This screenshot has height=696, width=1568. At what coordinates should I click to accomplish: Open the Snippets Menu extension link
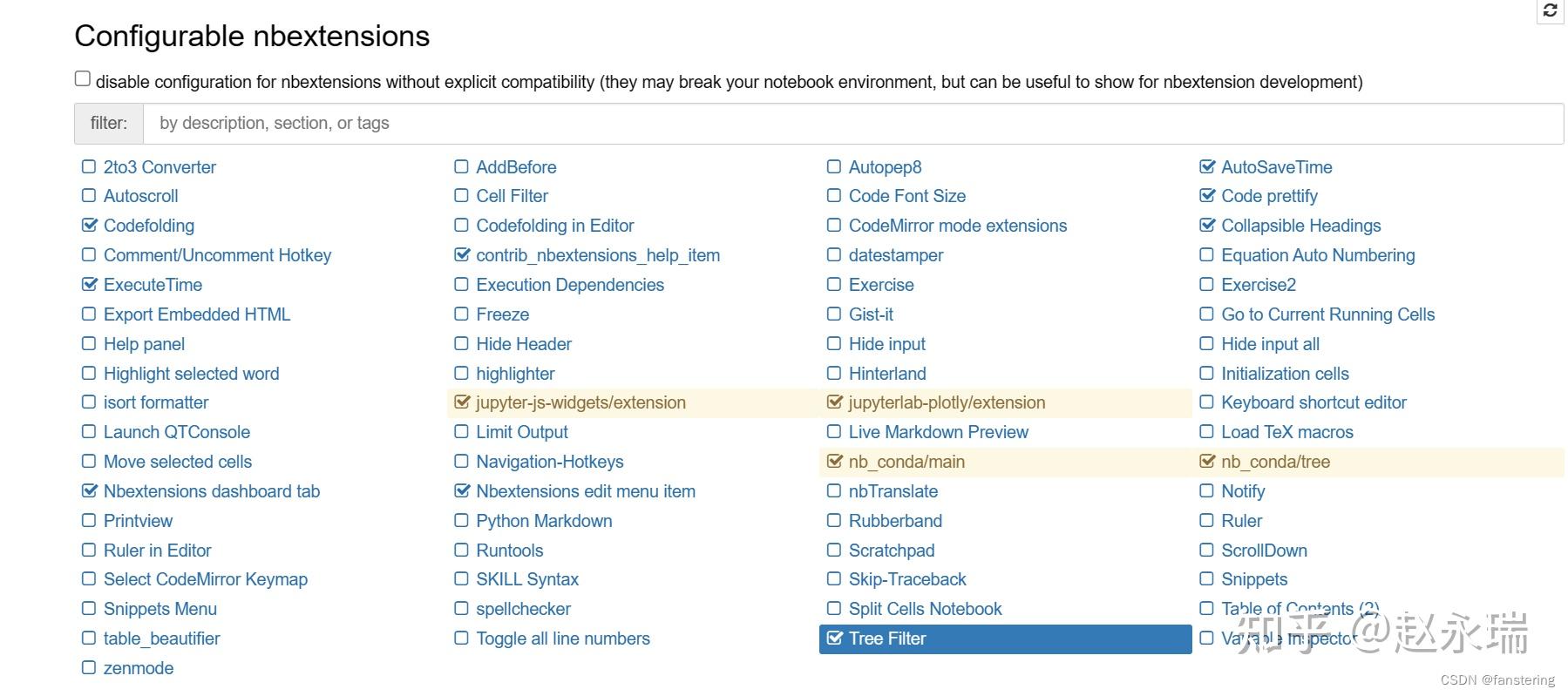pos(160,609)
